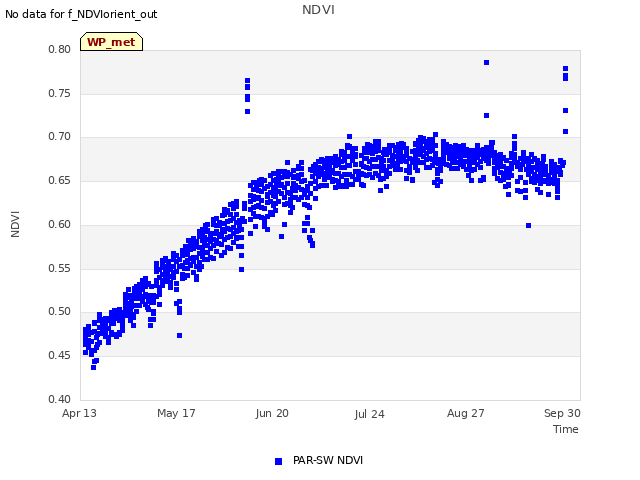Click the NDVI chart title
This screenshot has width=640, height=480.
pos(318,9)
